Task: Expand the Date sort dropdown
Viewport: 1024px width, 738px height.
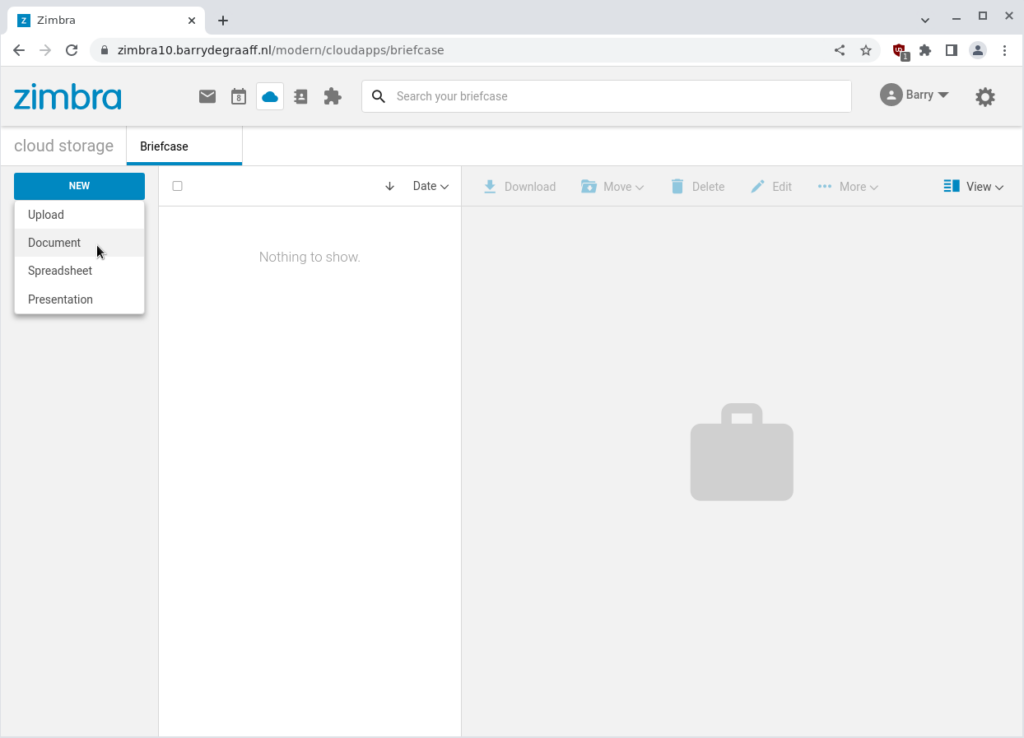Action: pyautogui.click(x=430, y=186)
